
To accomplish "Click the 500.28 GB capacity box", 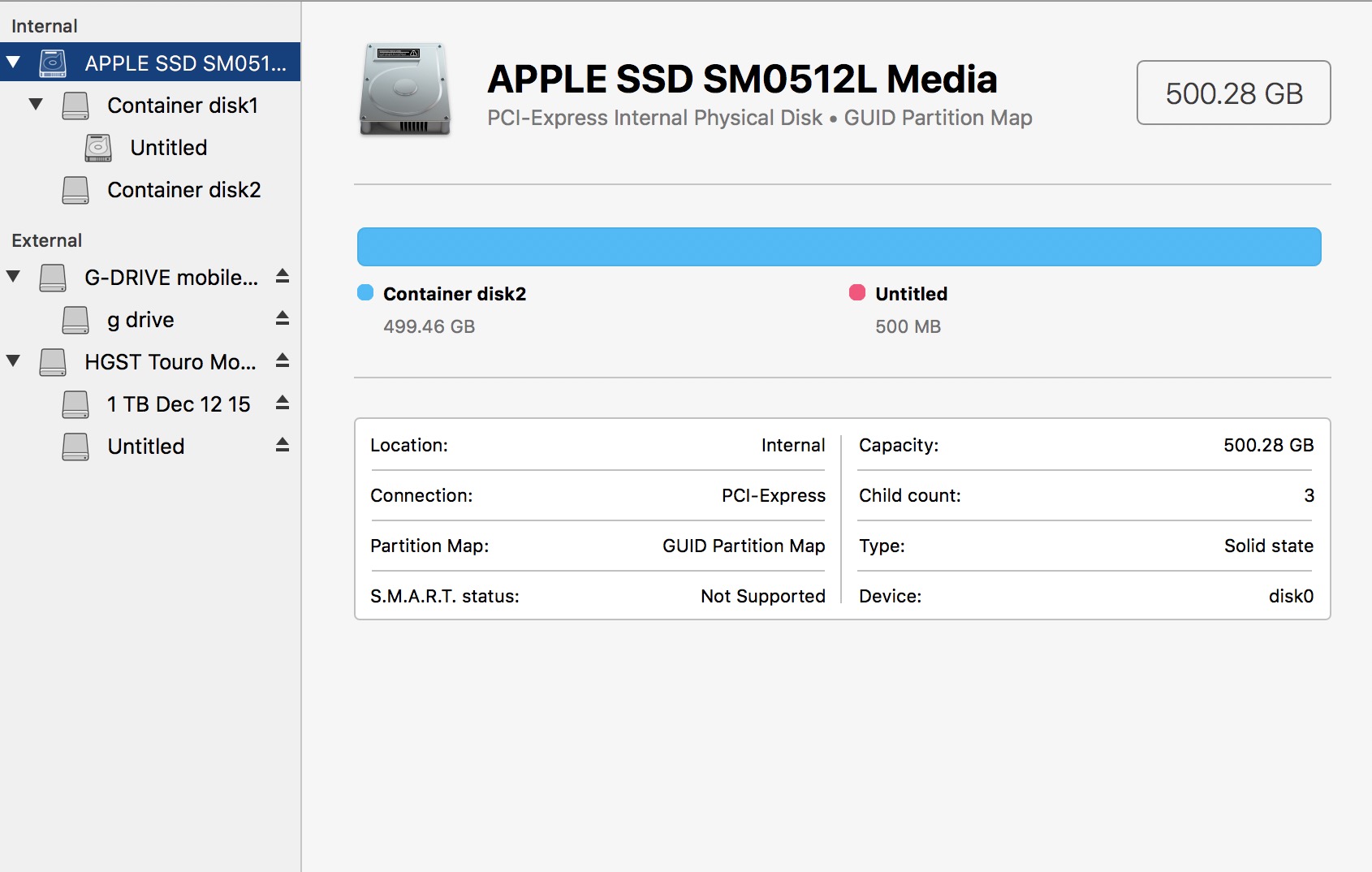I will click(x=1233, y=93).
